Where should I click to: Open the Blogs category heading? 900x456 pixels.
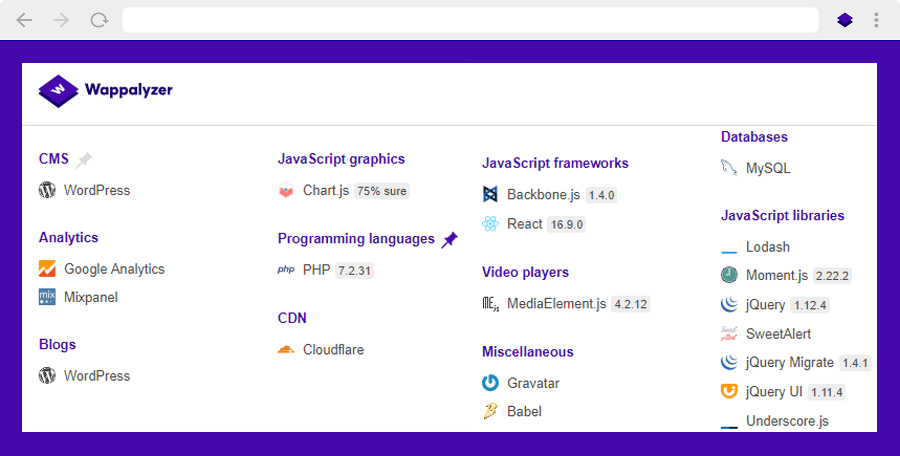57,344
